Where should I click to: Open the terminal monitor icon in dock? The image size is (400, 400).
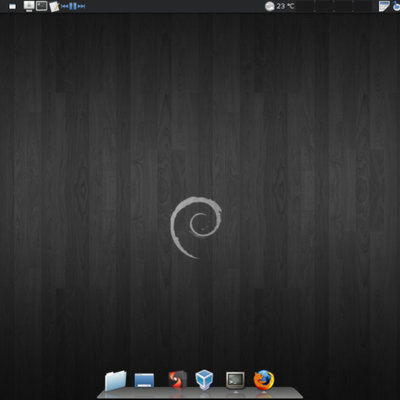pyautogui.click(x=235, y=380)
